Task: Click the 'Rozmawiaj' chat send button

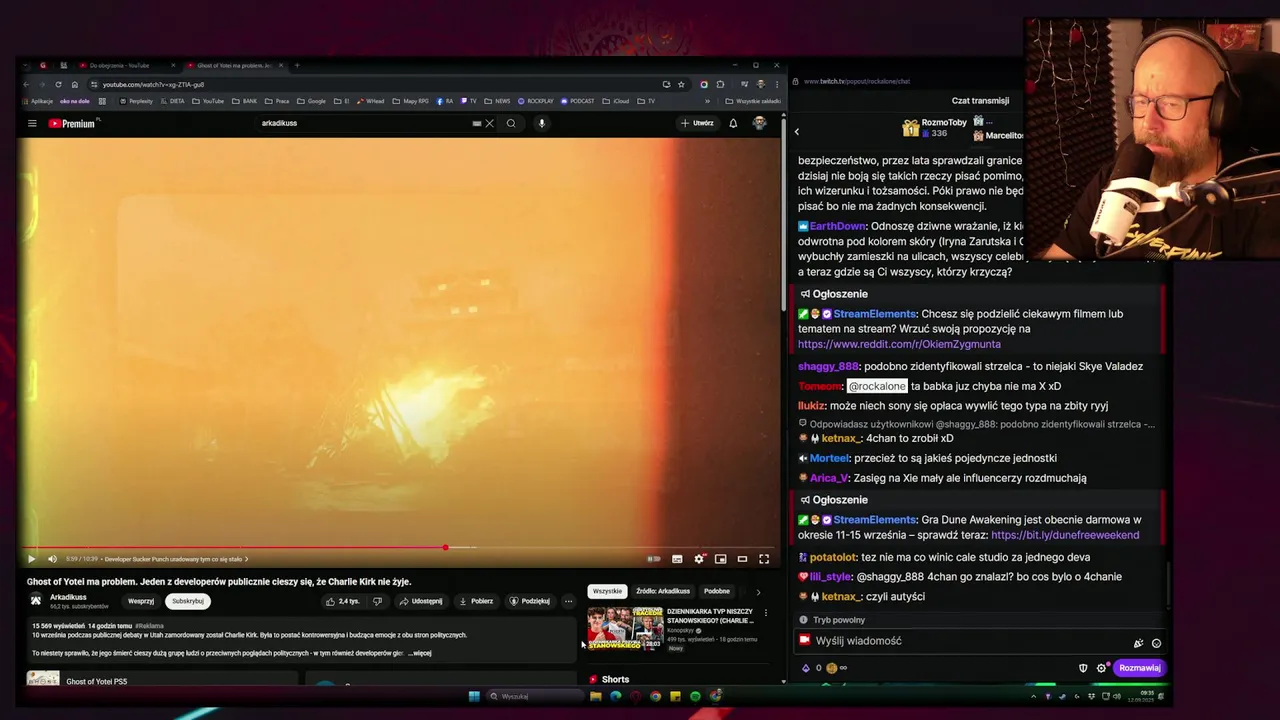Action: (1139, 668)
